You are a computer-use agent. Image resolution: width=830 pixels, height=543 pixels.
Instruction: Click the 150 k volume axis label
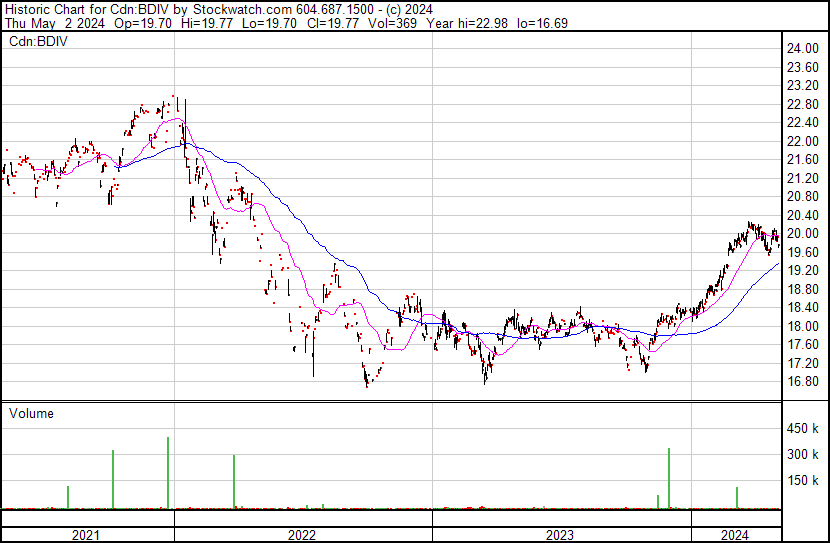click(x=805, y=481)
